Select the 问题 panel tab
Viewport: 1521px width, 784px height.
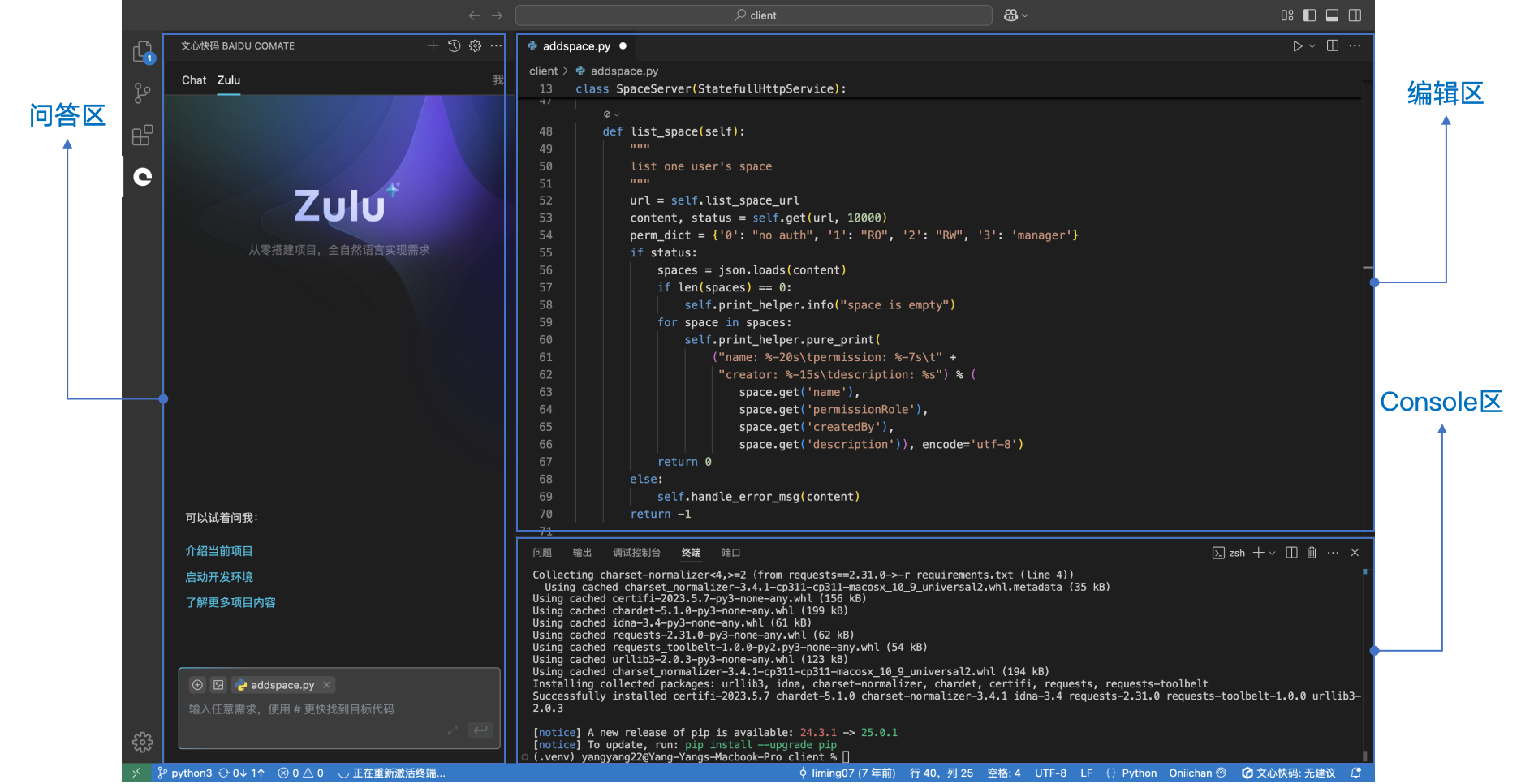pos(542,553)
